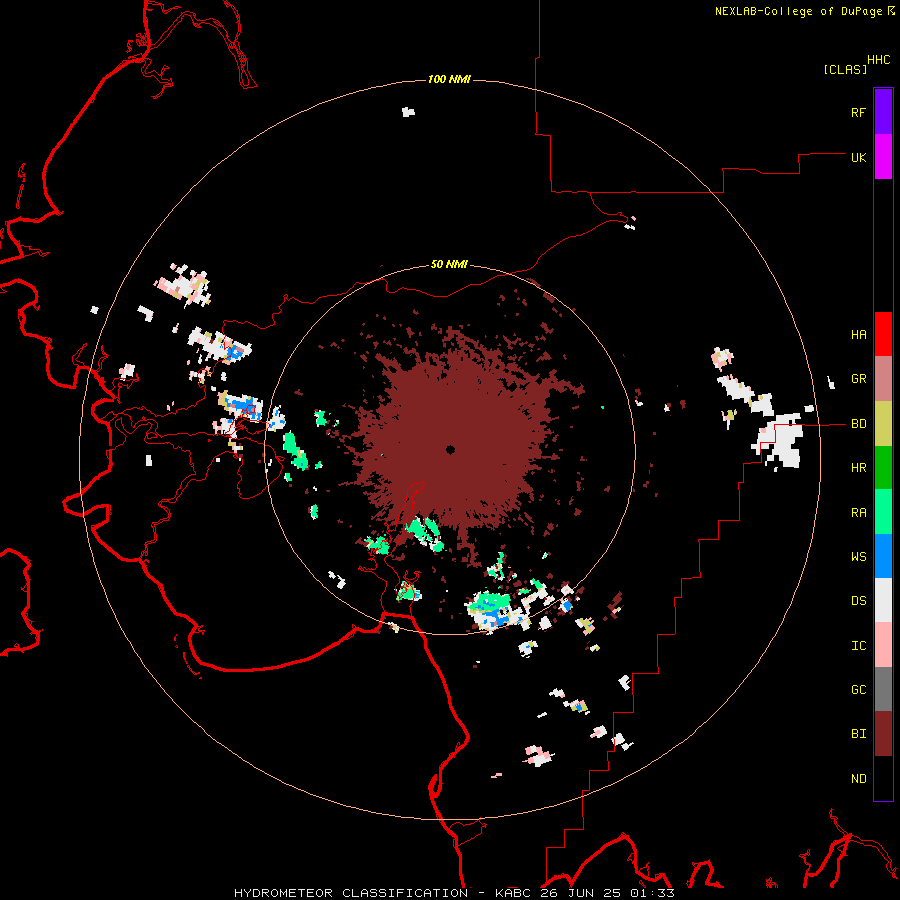900x900 pixels.
Task: Select the IC light pink legend swatch
Action: (x=883, y=645)
